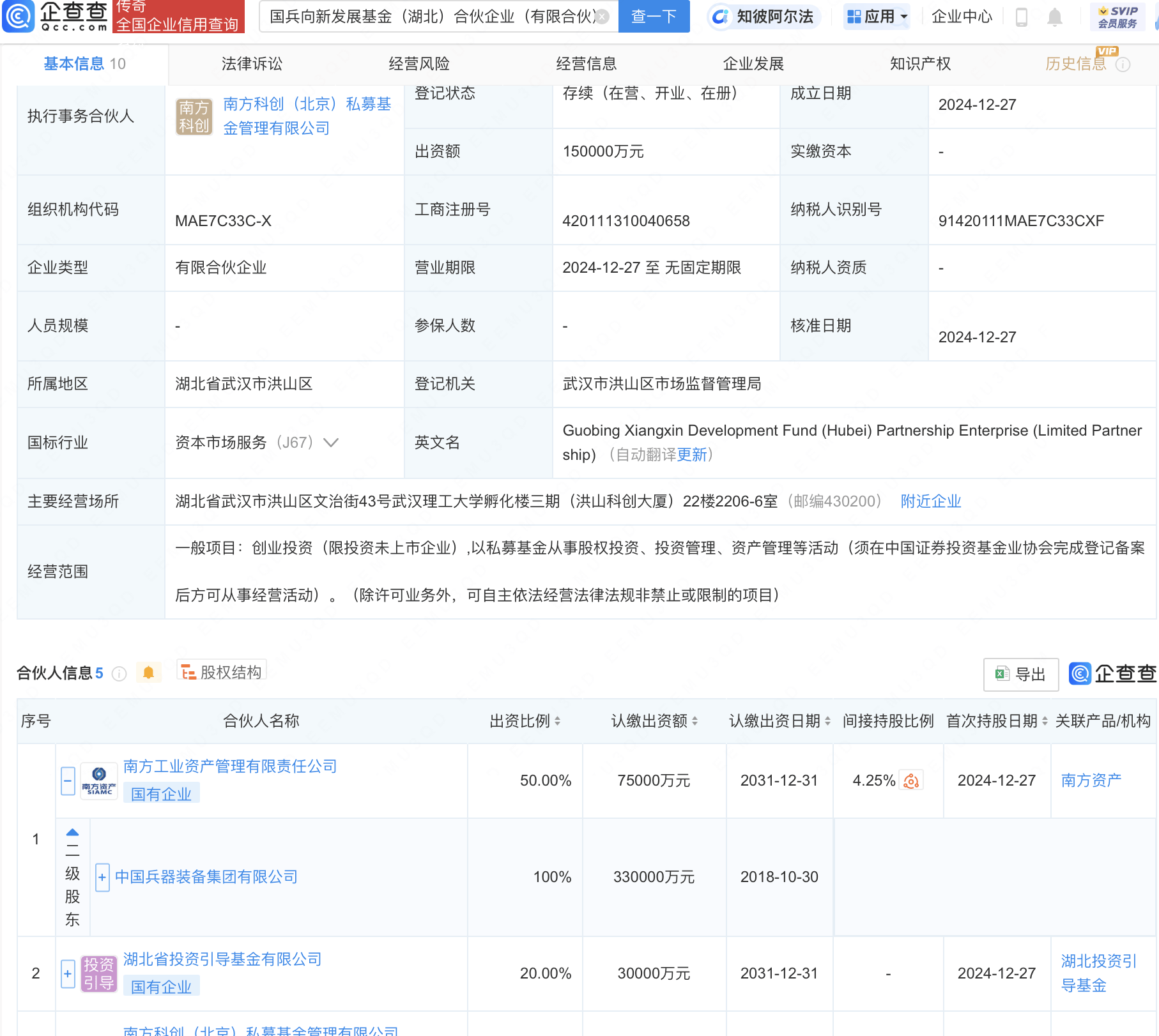Open 南方资产 related product link
Screen dimensions: 1159x1036
pos(1091,781)
